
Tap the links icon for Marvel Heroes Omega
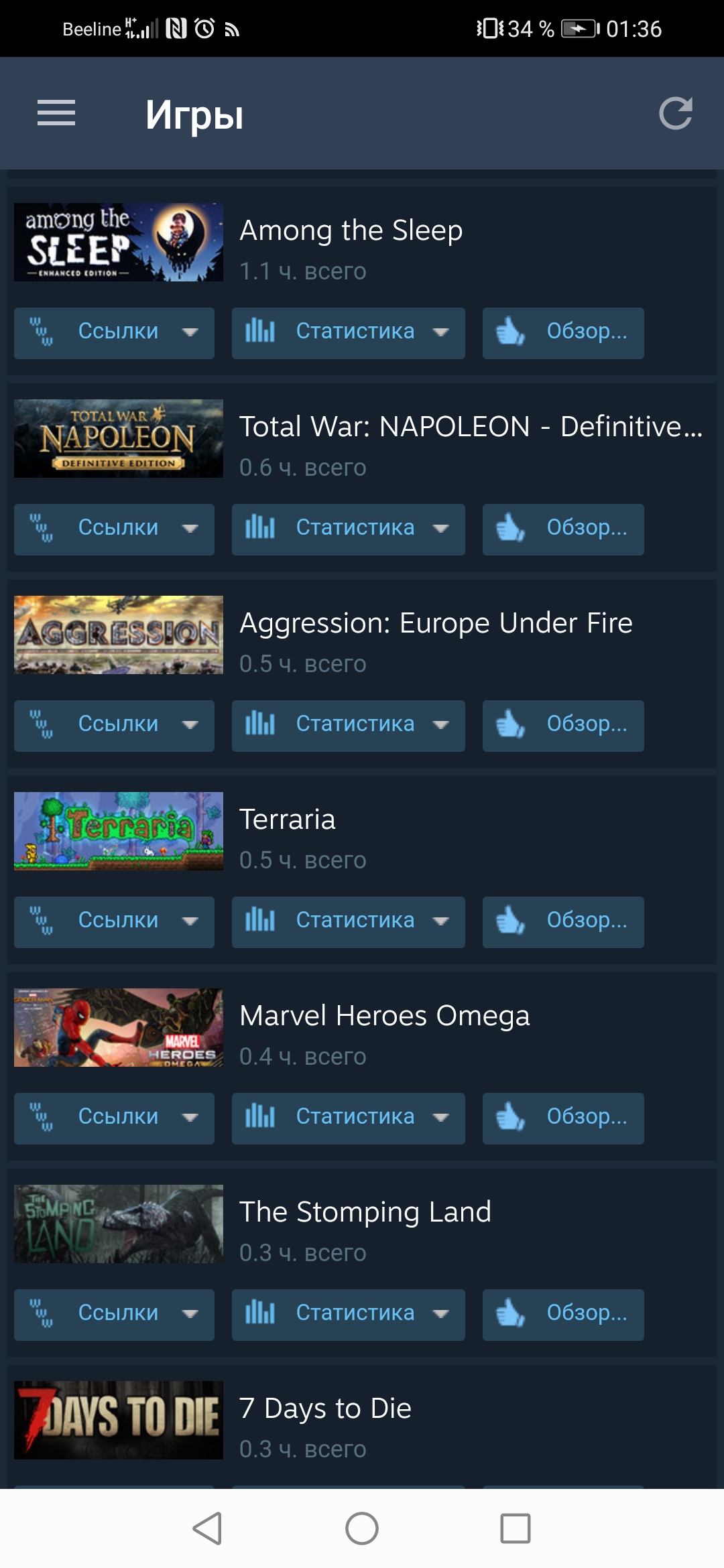(41, 1117)
